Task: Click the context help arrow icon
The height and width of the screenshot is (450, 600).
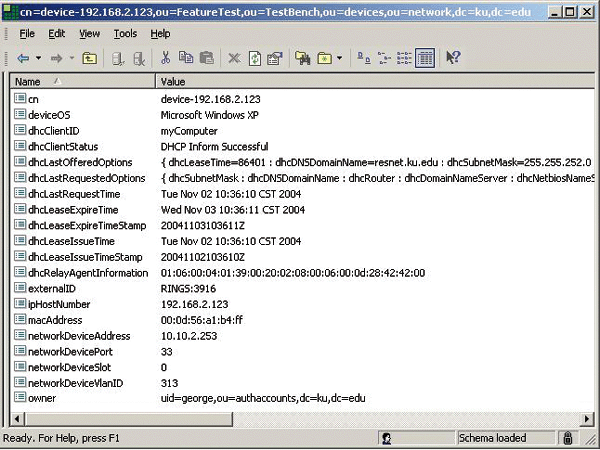Action: point(452,58)
